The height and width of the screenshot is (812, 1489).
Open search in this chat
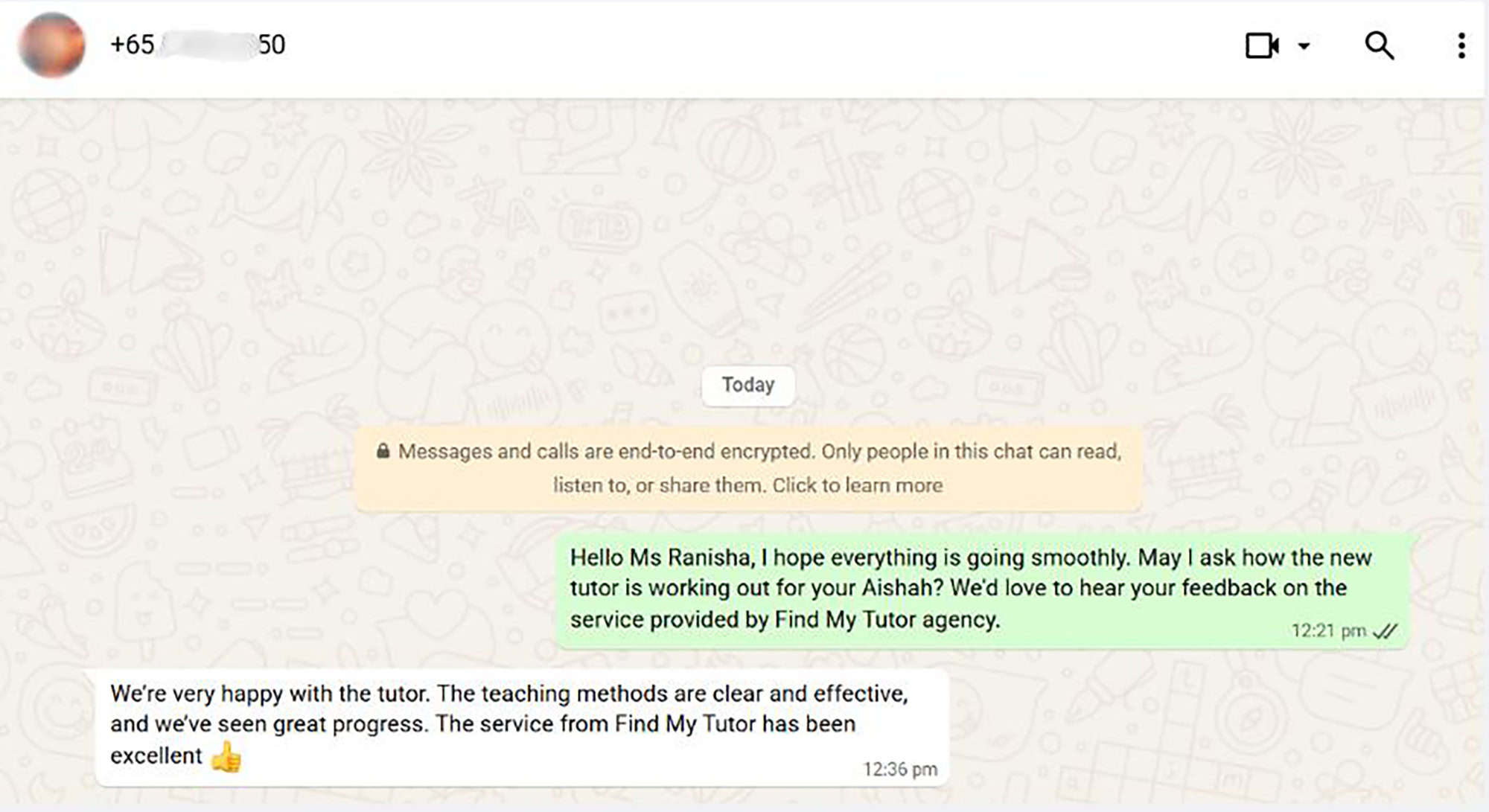1379,45
